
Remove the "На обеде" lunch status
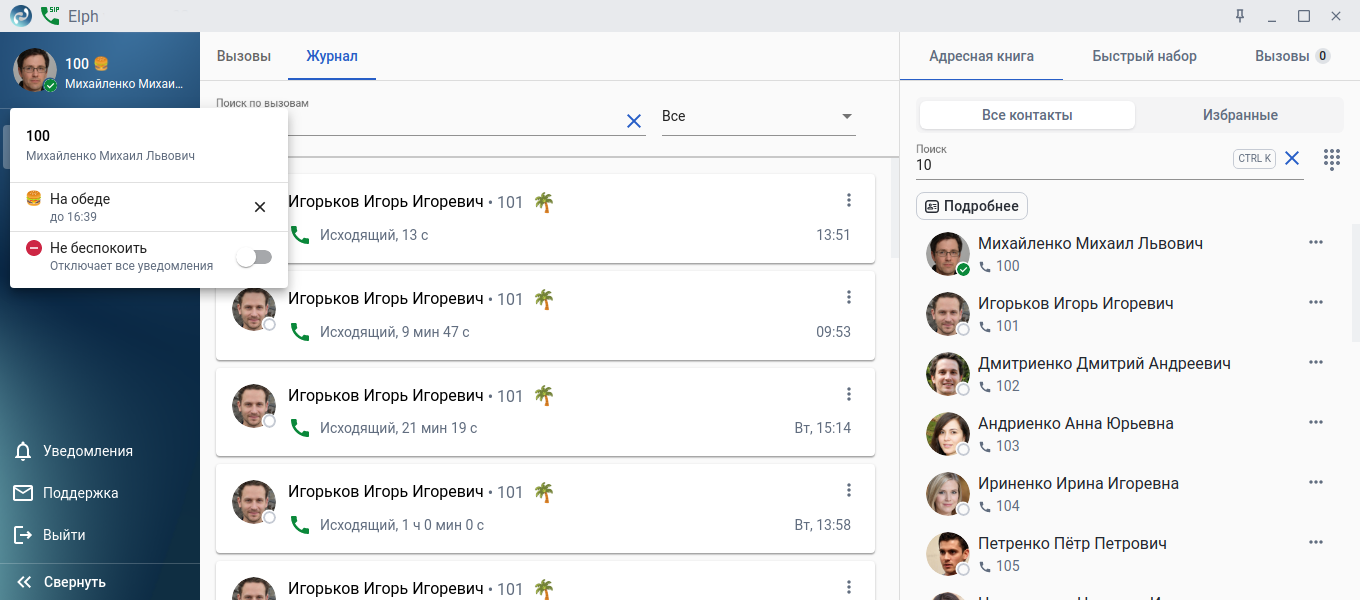click(260, 207)
